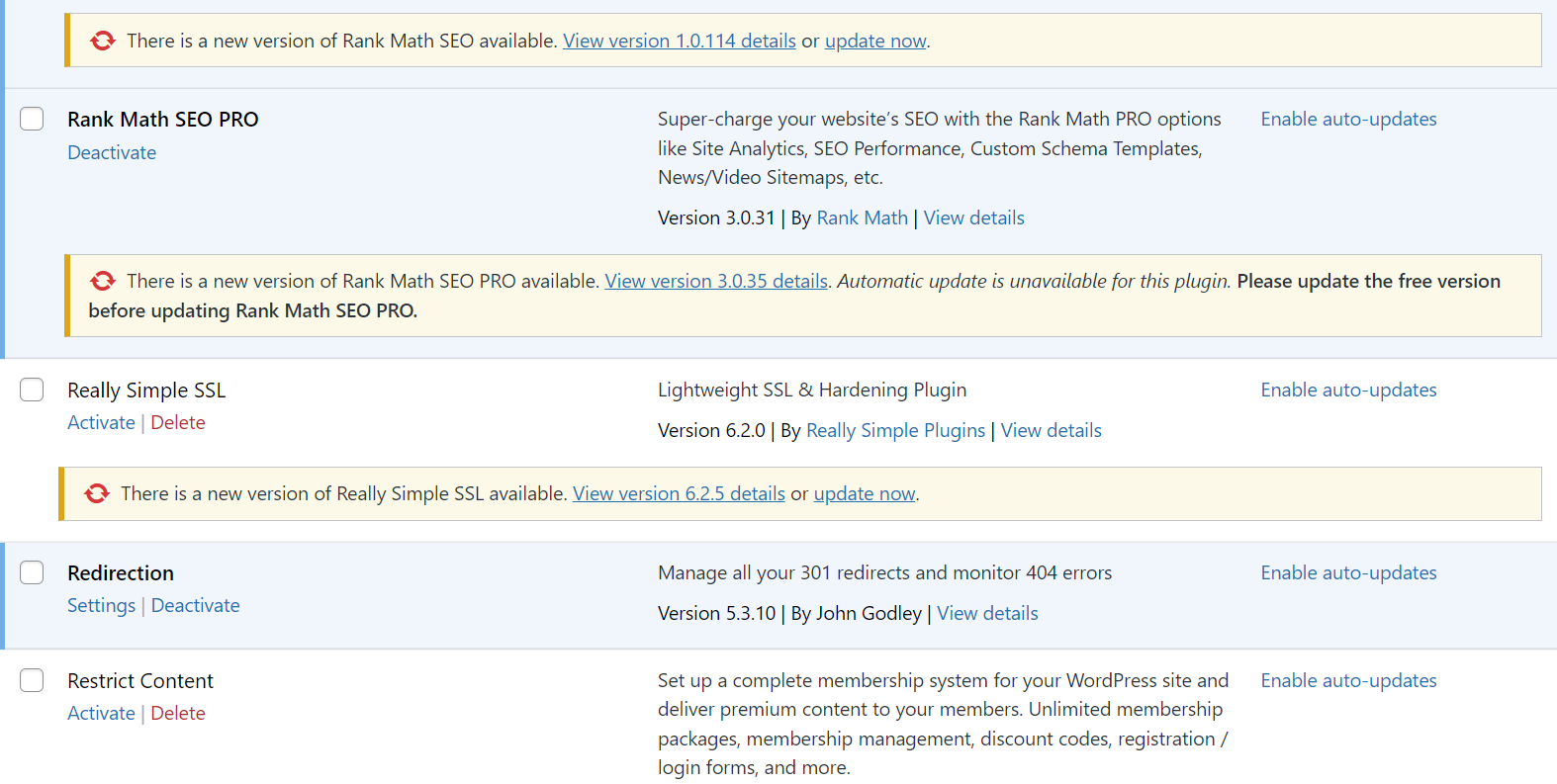1557x784 pixels.
Task: Delete the Really Simple SSL plugin
Action: click(178, 422)
